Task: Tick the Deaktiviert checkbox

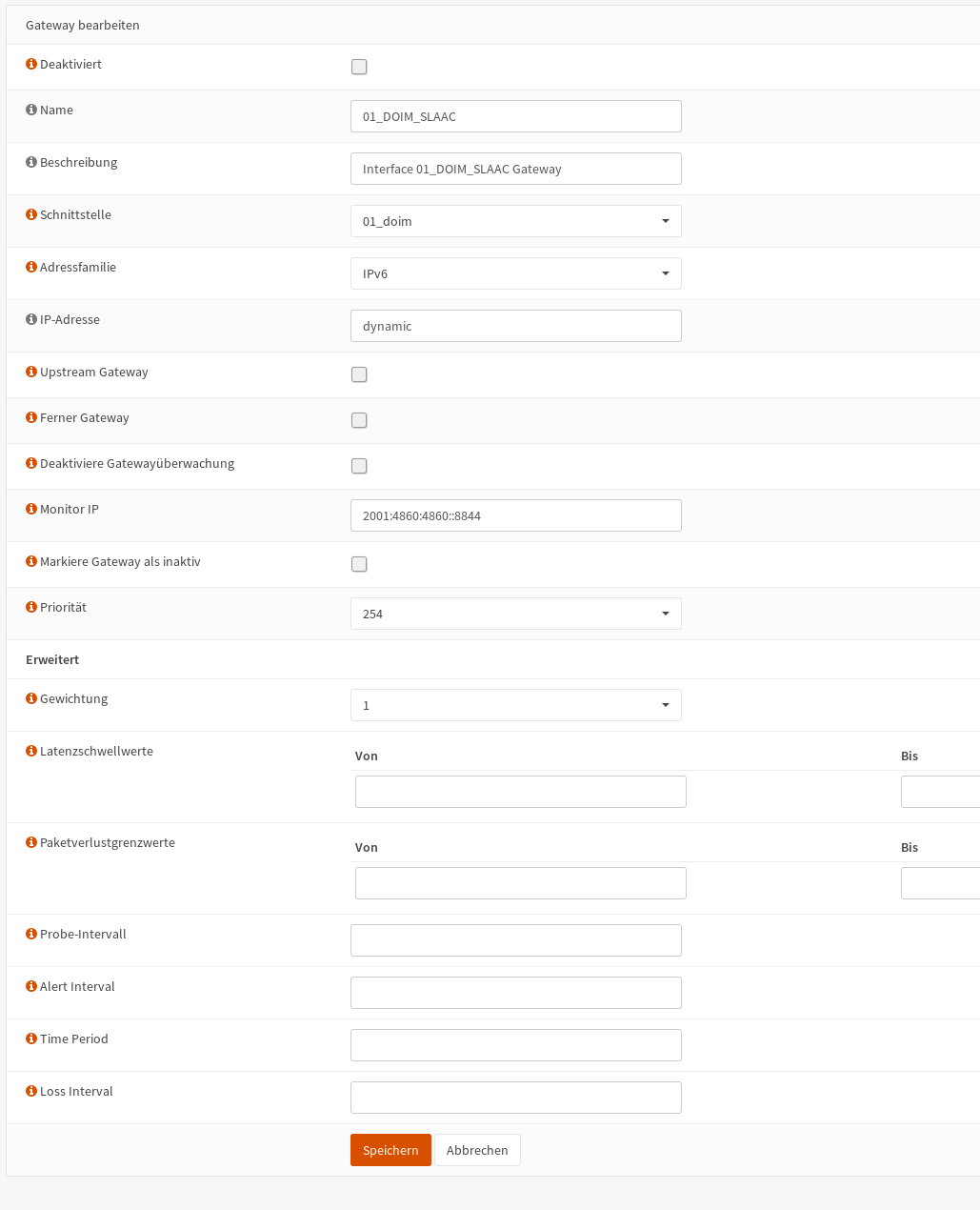Action: point(359,67)
